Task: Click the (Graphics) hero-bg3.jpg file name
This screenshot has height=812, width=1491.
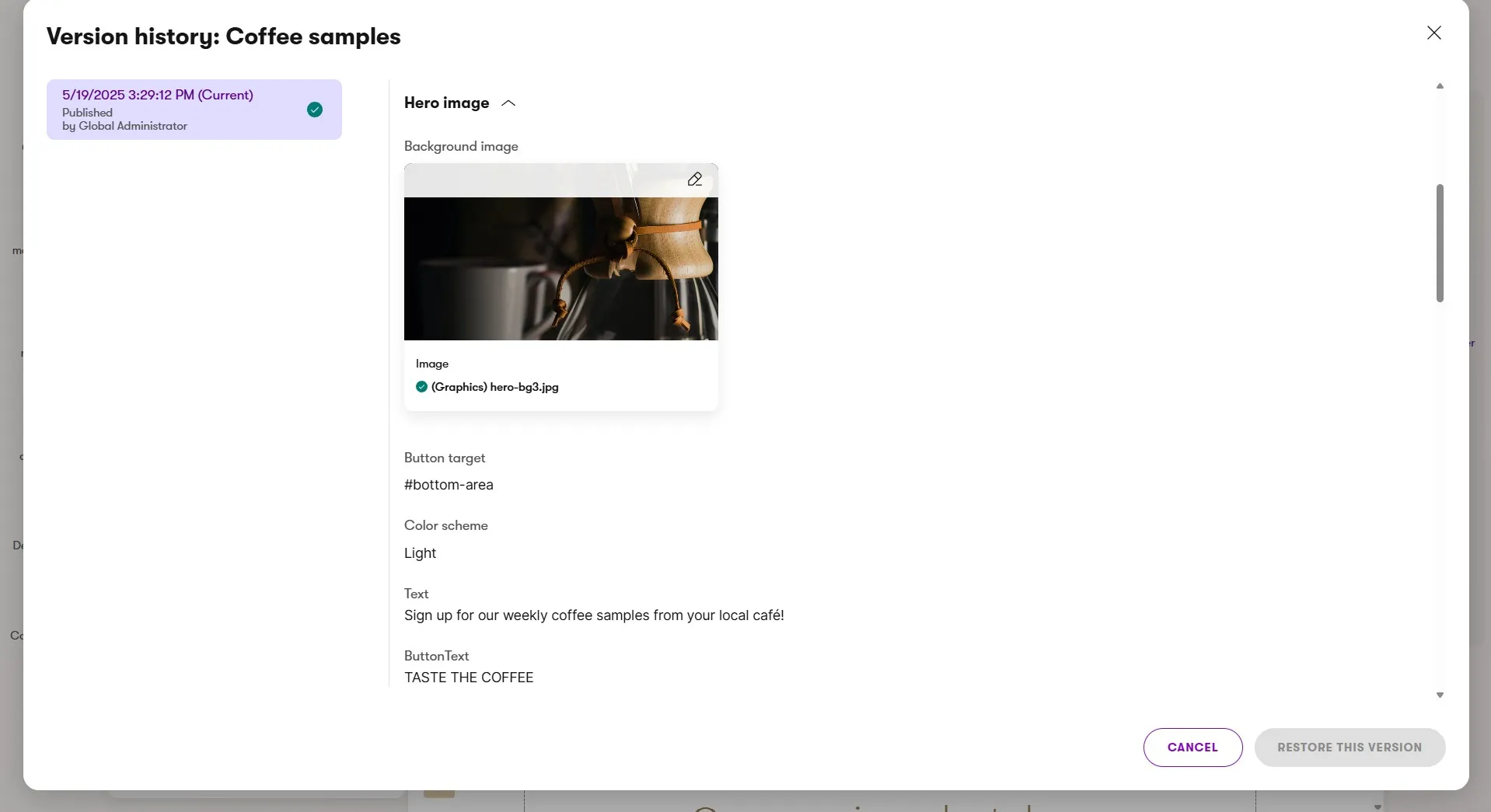Action: coord(494,387)
